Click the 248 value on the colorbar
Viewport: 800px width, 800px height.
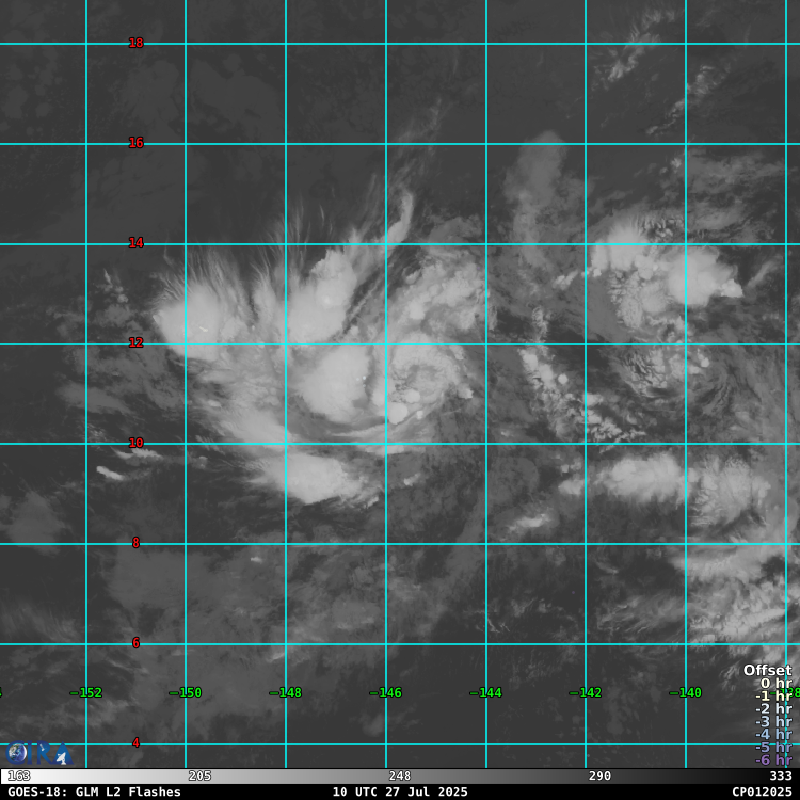[400, 776]
